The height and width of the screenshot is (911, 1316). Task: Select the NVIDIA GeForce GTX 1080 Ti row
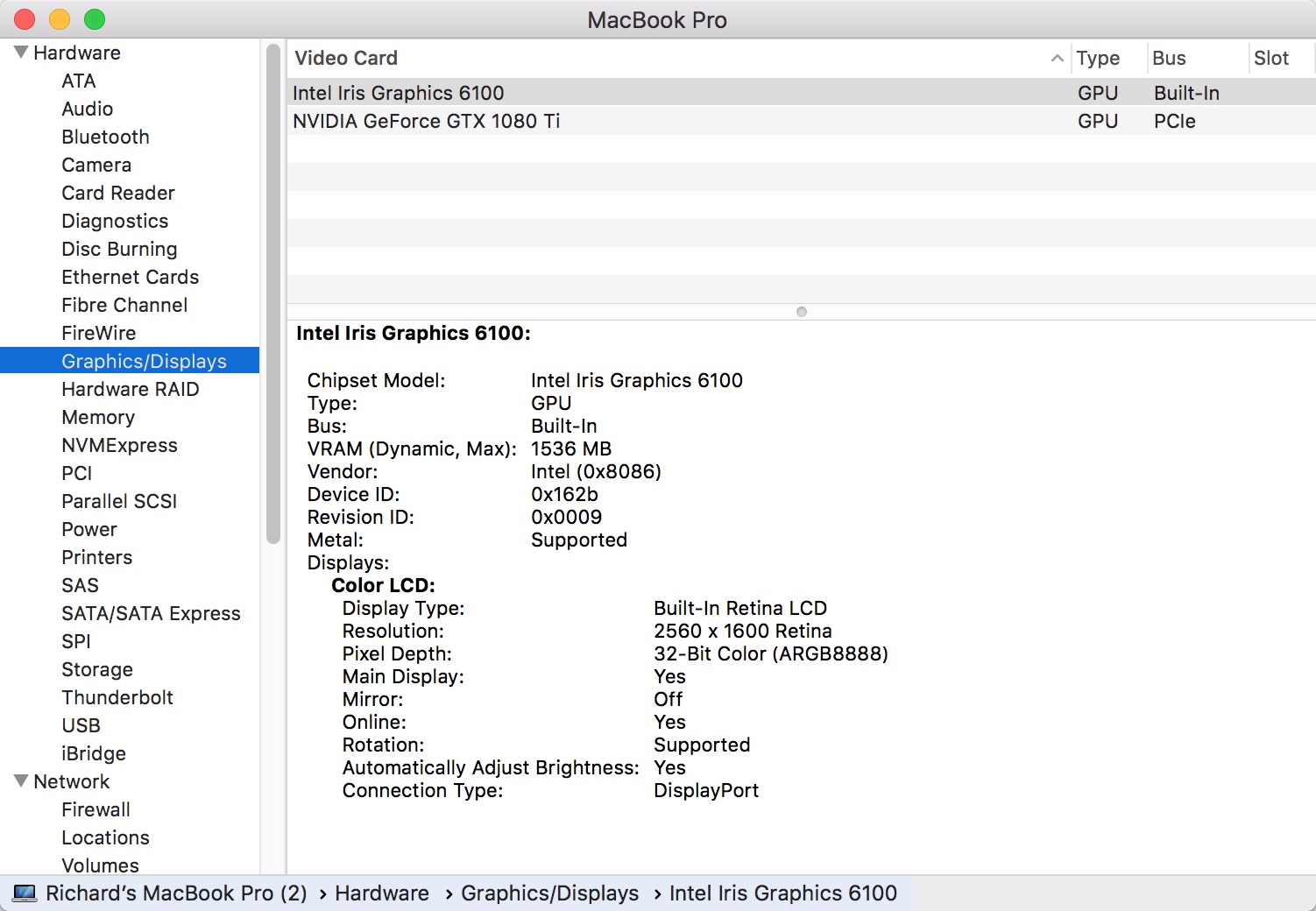point(801,121)
